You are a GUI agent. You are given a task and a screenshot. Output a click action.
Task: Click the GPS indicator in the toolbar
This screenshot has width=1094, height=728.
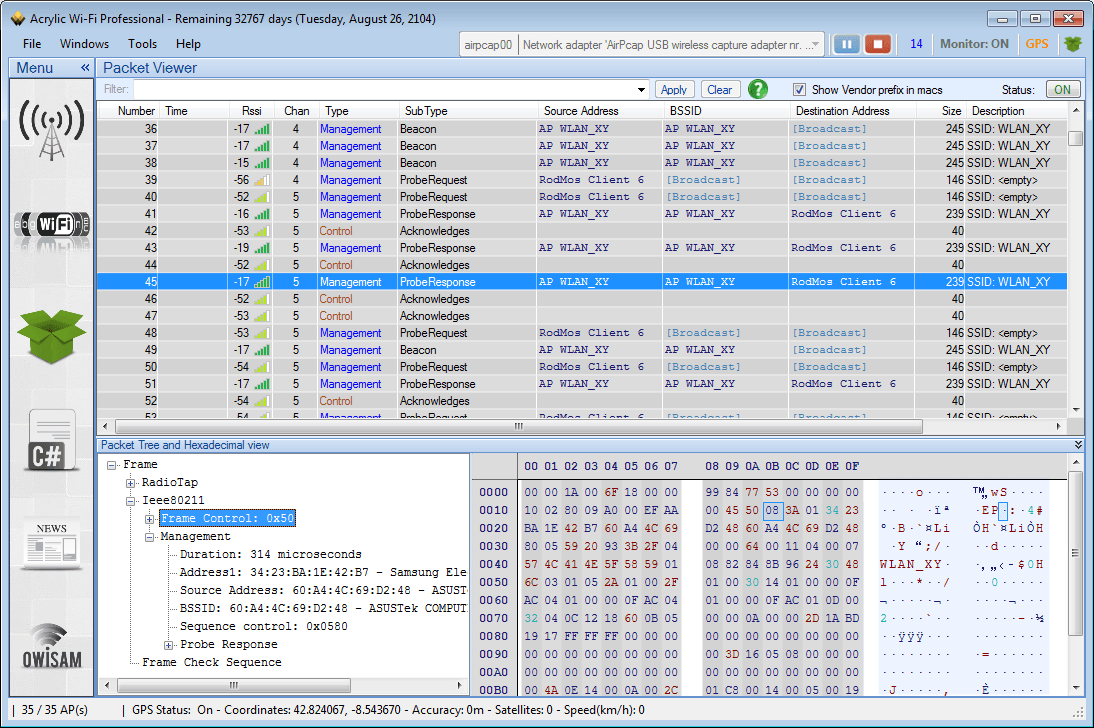pos(1037,44)
